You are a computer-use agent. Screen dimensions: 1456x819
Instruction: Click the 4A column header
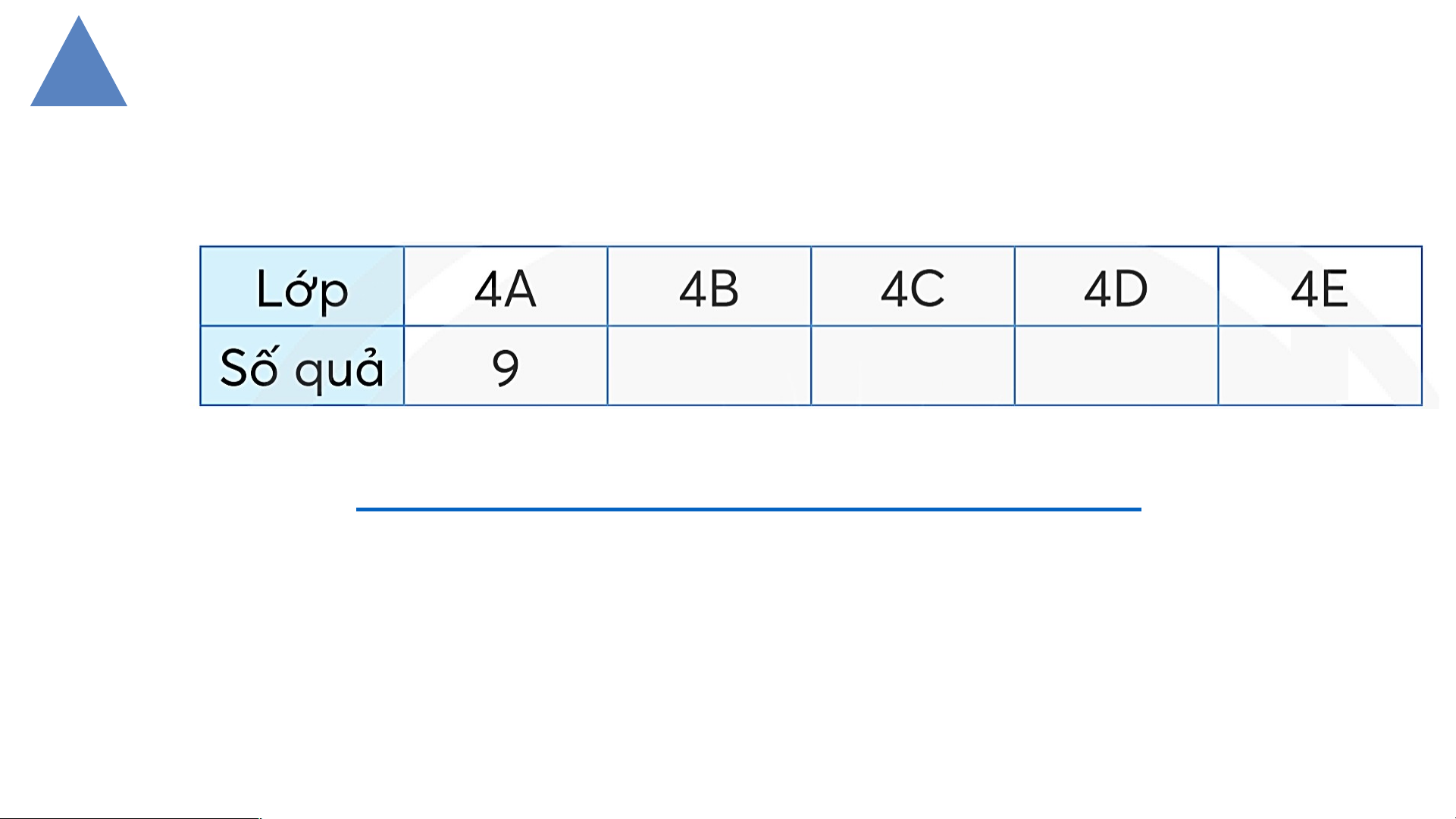506,286
